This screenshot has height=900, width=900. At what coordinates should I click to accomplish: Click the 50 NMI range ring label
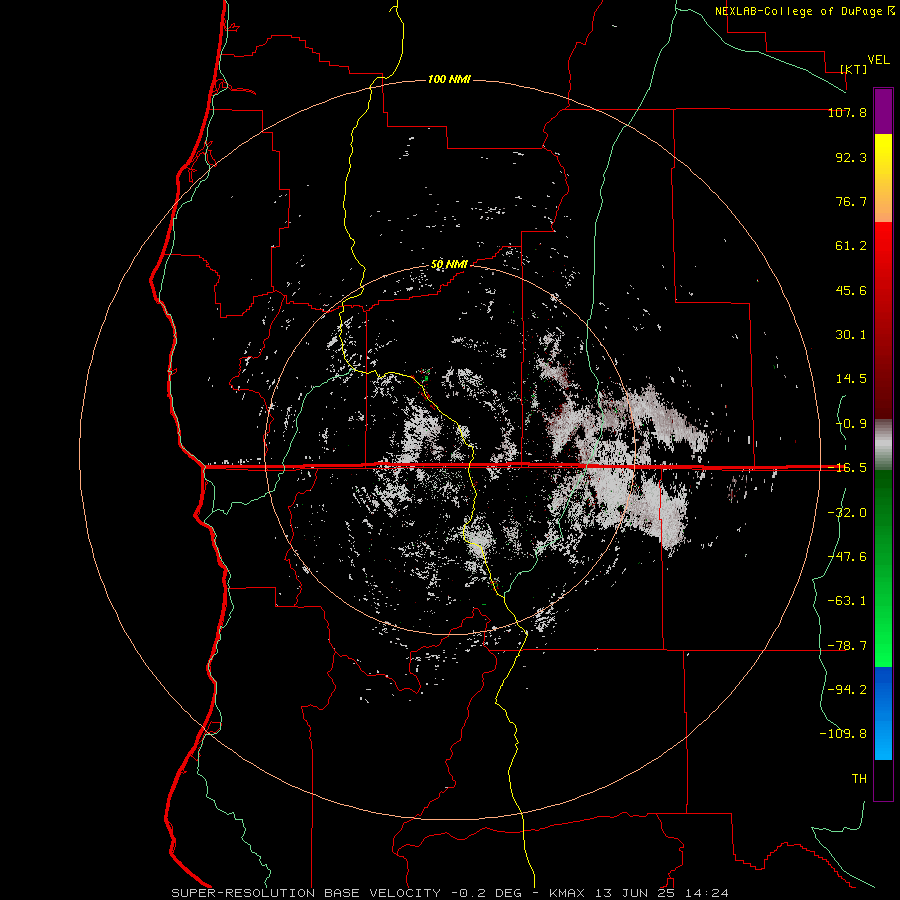pyautogui.click(x=449, y=265)
